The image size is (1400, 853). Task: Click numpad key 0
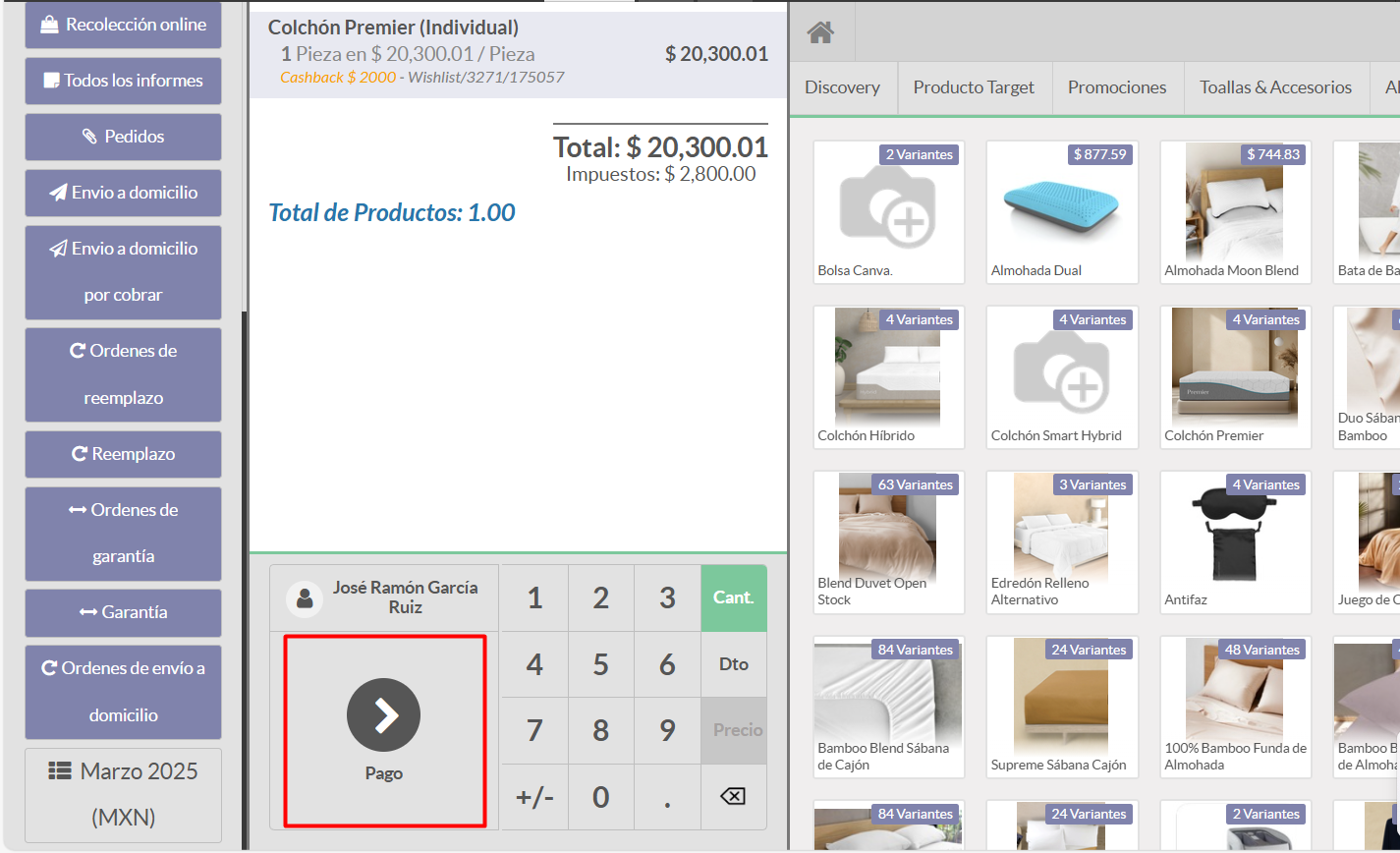point(600,796)
